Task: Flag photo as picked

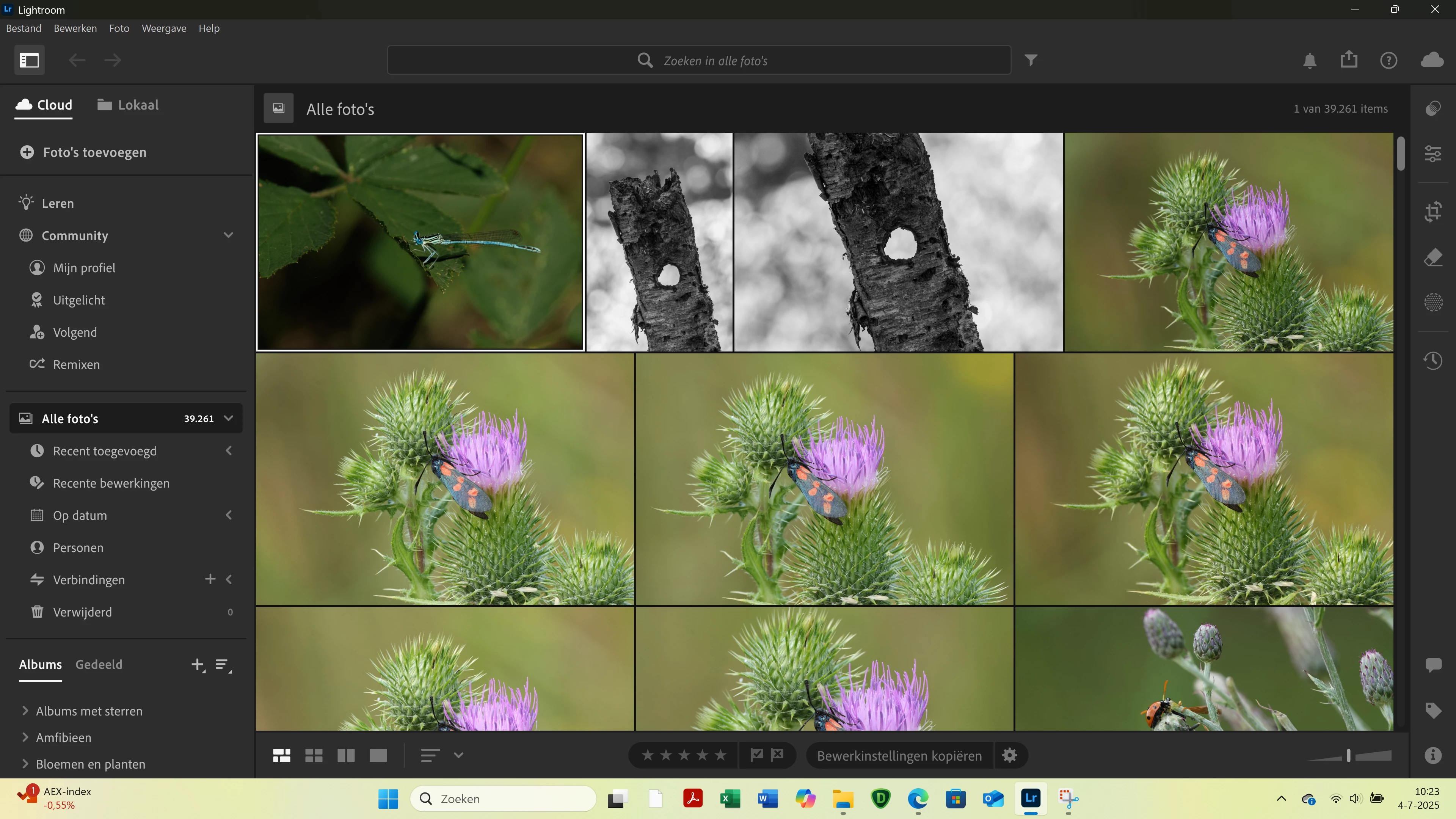Action: coord(756,755)
